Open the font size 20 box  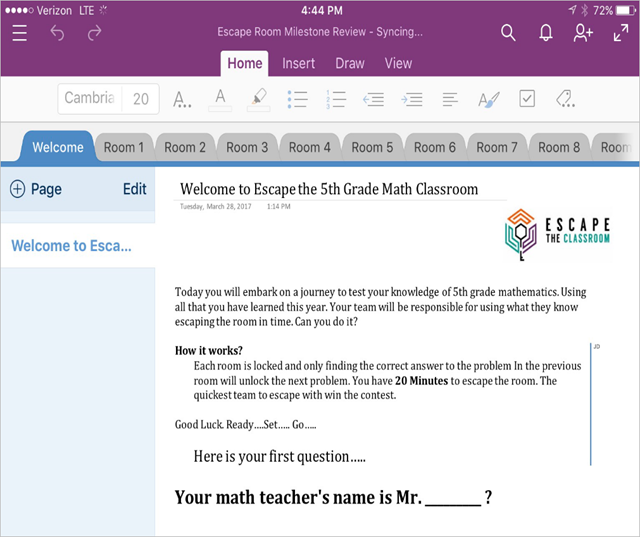[141, 98]
